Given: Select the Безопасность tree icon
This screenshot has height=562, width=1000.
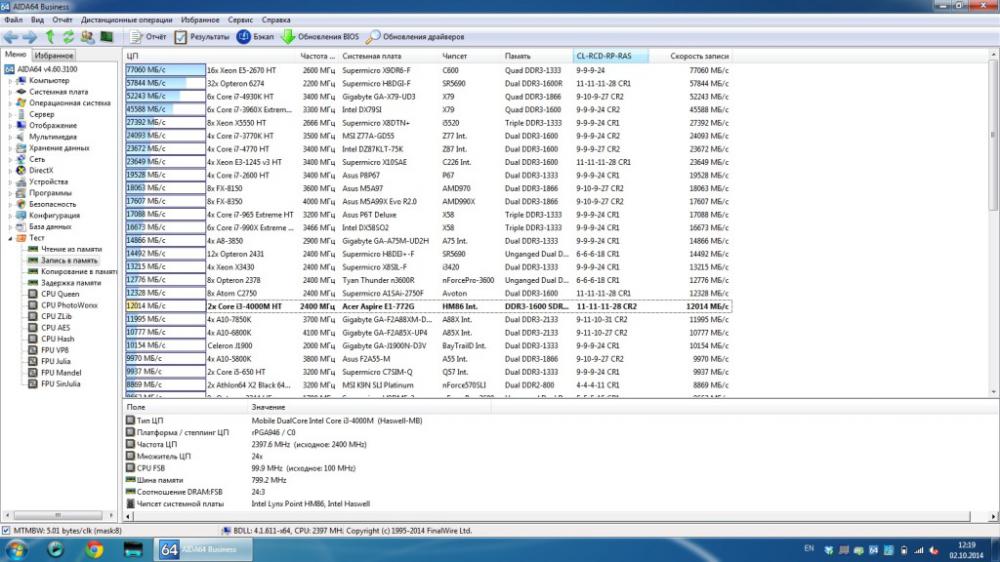Looking at the screenshot, I should coord(21,204).
